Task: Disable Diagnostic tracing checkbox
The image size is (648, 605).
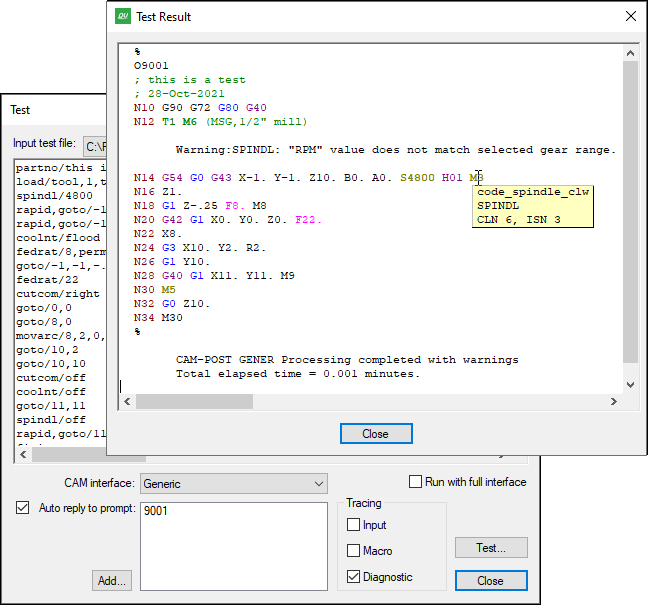Action: pos(353,577)
